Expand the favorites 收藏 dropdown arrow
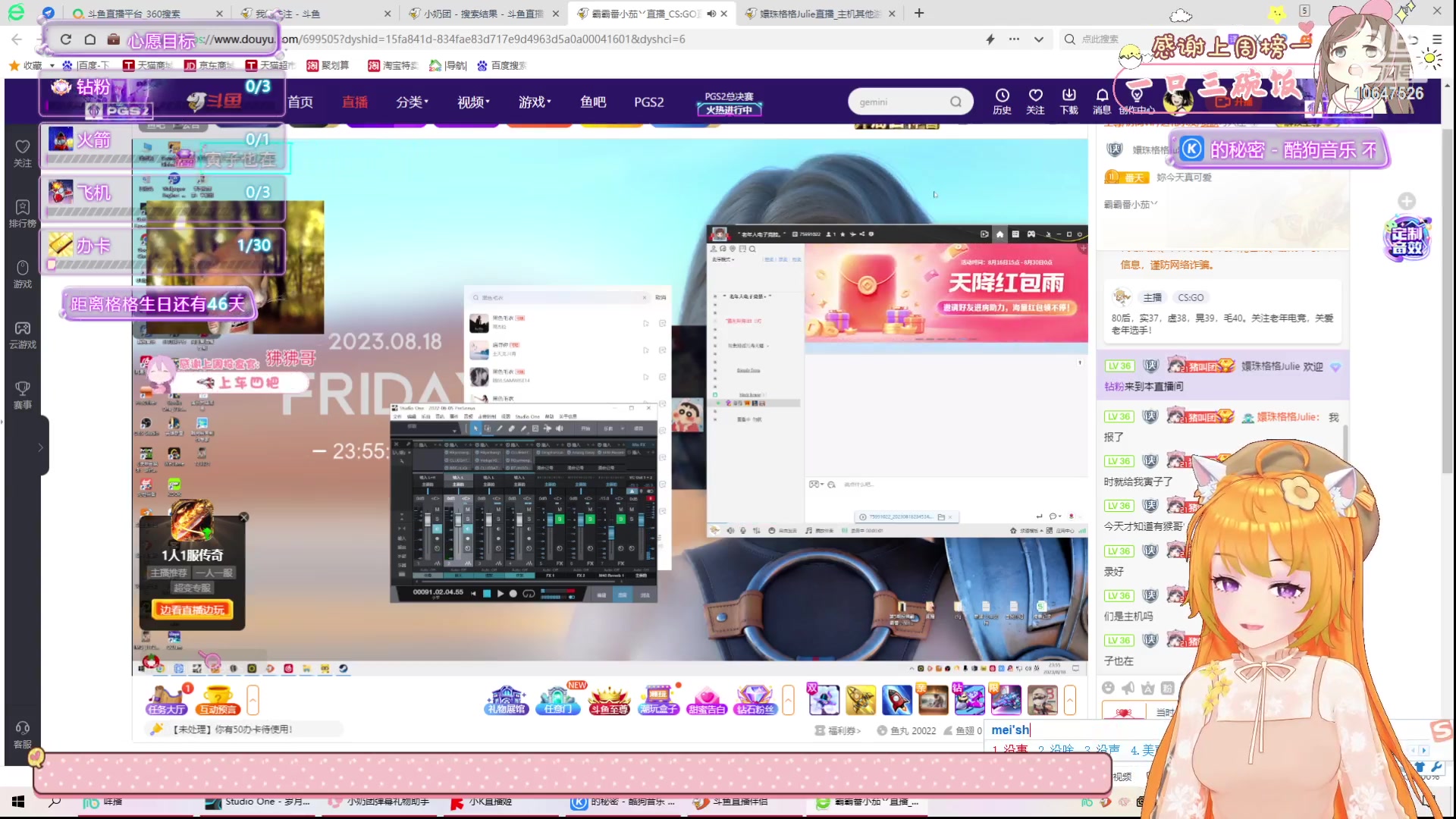 (52, 66)
